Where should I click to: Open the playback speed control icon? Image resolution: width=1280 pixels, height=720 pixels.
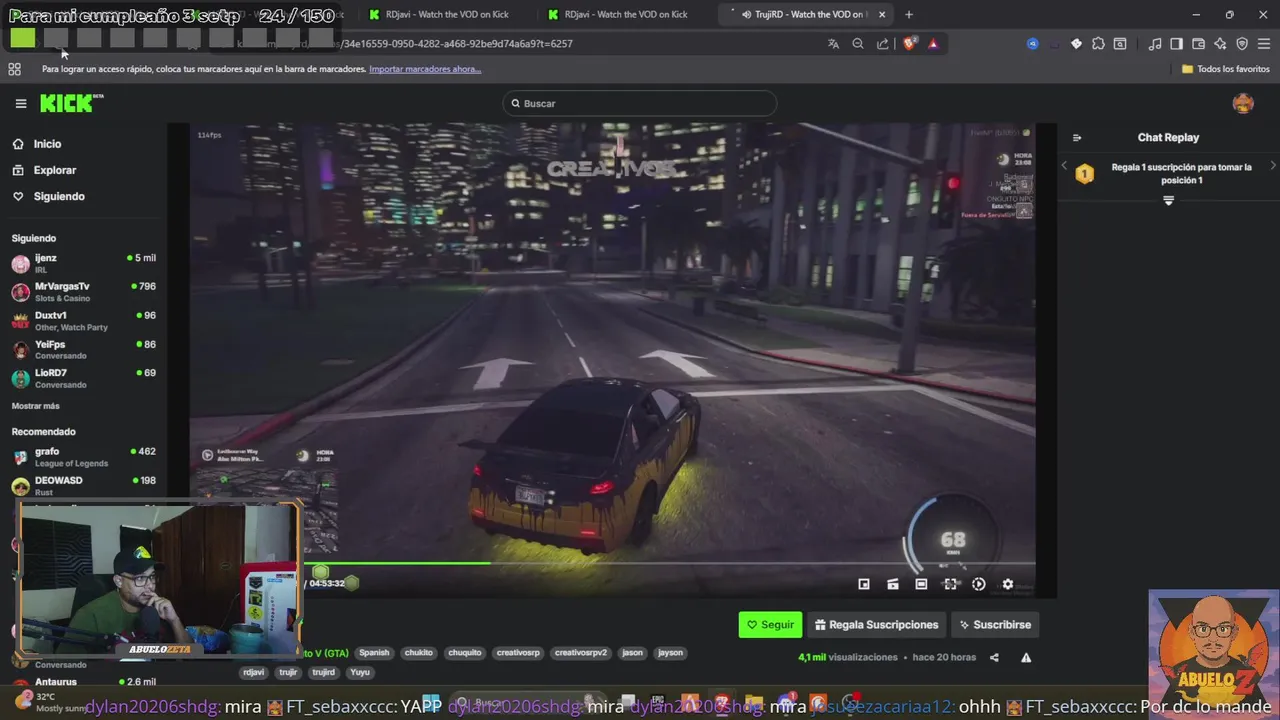coord(979,584)
